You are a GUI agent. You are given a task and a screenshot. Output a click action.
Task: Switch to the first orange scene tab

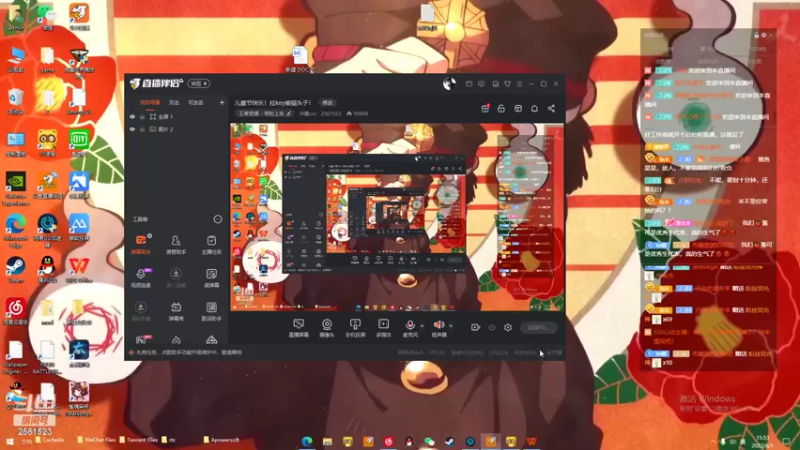(149, 103)
